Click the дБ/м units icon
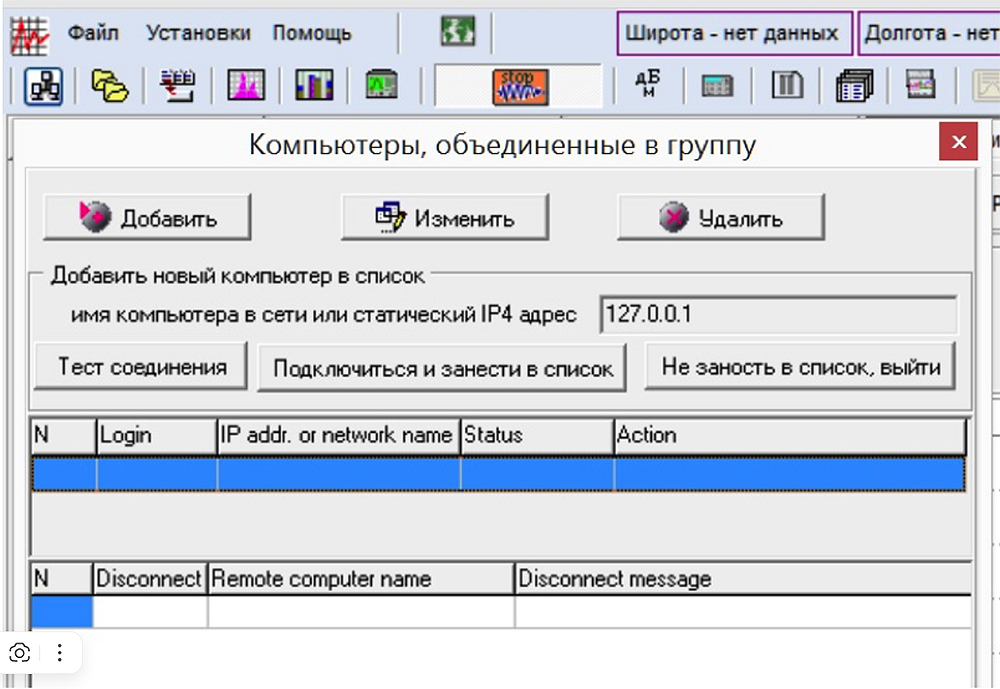Viewport: 1000px width, 689px height. tap(647, 85)
